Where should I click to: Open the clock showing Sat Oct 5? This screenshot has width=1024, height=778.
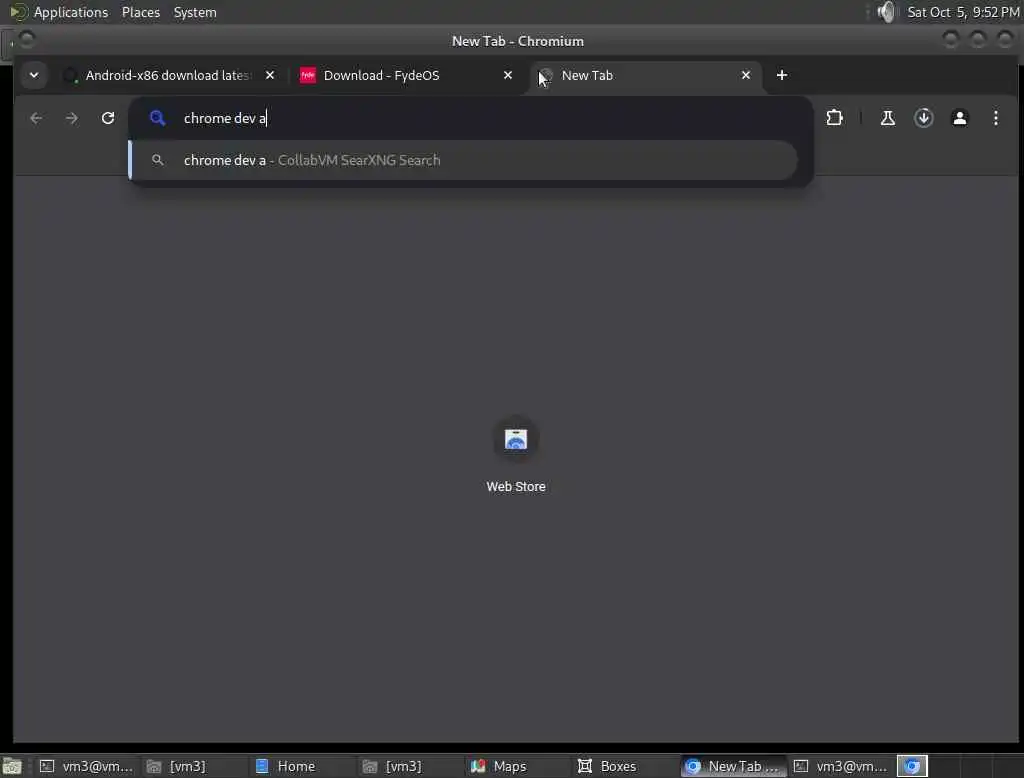point(963,12)
